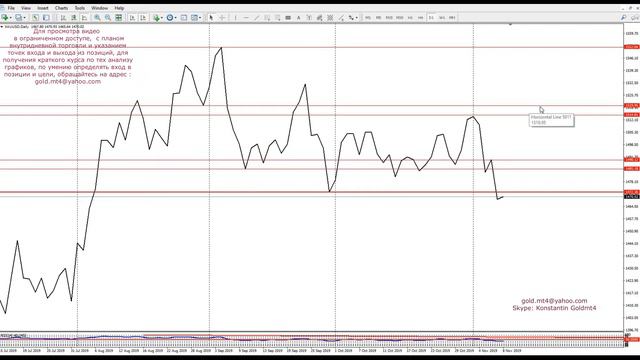
Task: Tile chart windows with grid icon
Action: (118, 18)
